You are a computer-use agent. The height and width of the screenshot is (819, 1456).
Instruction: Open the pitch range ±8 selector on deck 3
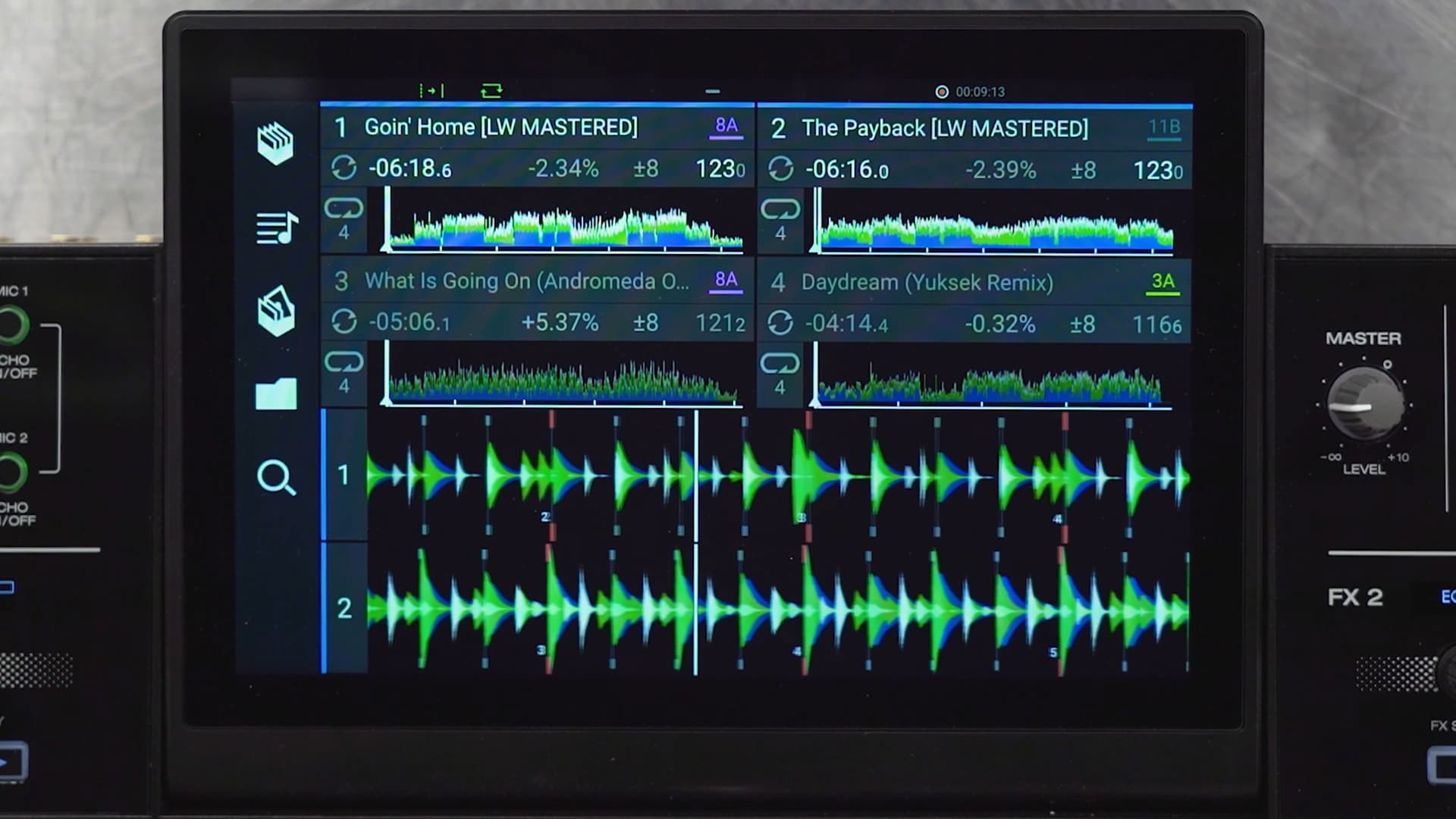point(644,322)
